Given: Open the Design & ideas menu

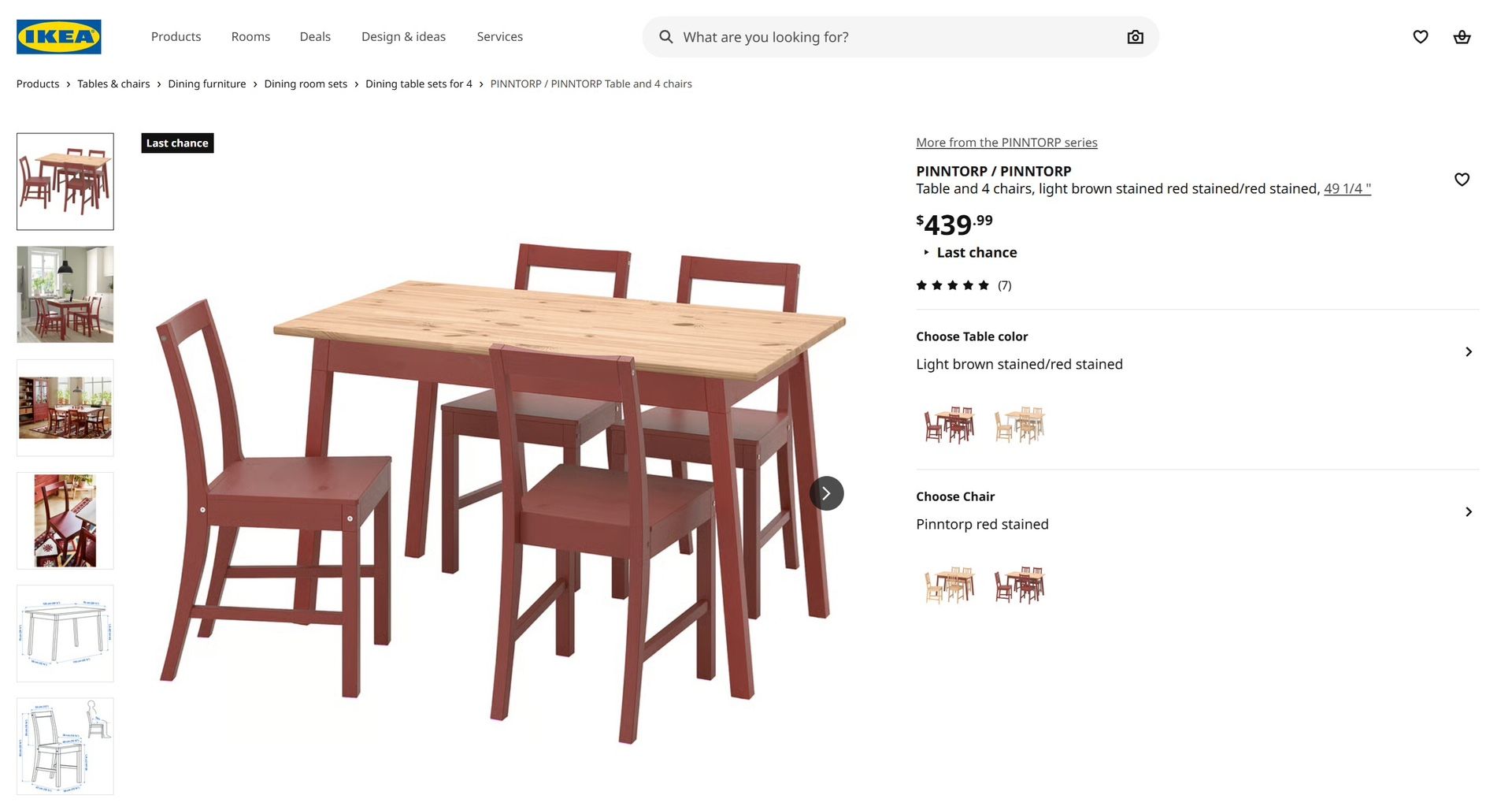Looking at the screenshot, I should (x=403, y=37).
